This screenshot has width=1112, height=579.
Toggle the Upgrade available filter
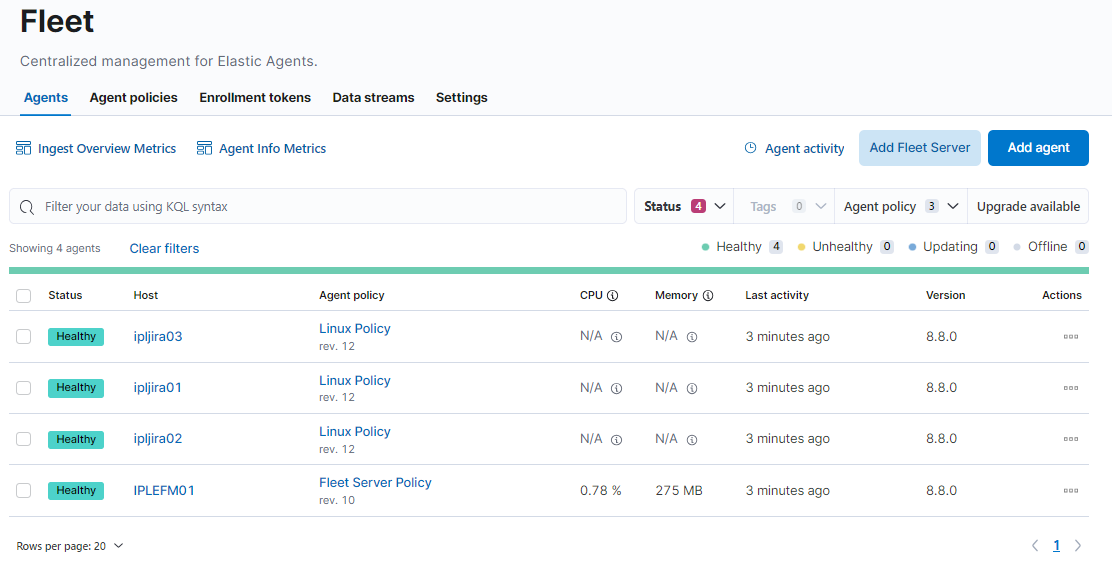point(1028,206)
